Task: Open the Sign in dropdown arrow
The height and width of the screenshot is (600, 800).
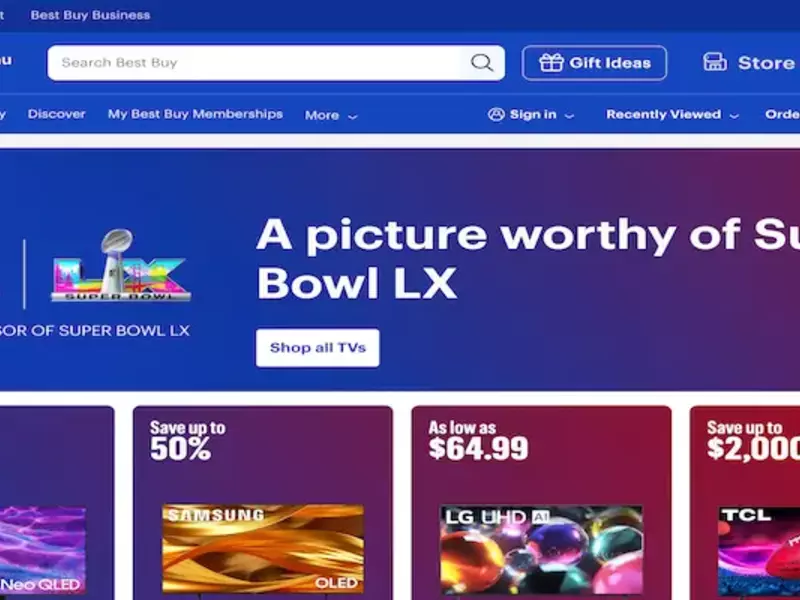Action: point(569,116)
